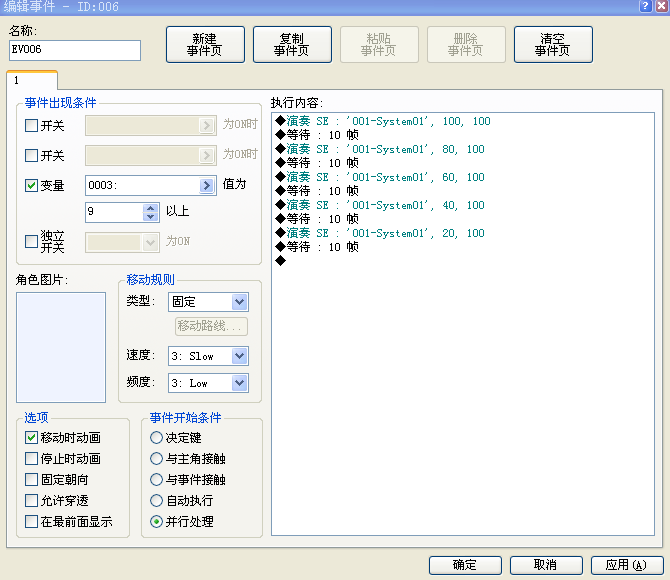Select the 并行处理 trigger radio button

pos(156,521)
